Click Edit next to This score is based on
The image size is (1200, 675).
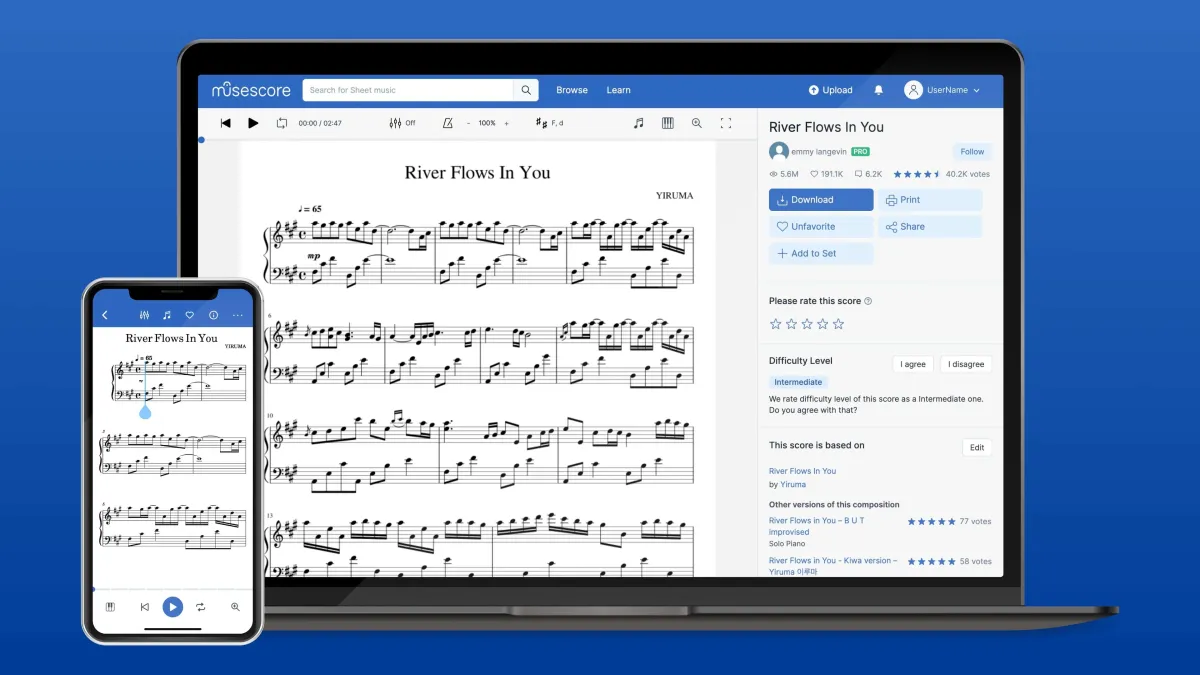(x=977, y=448)
